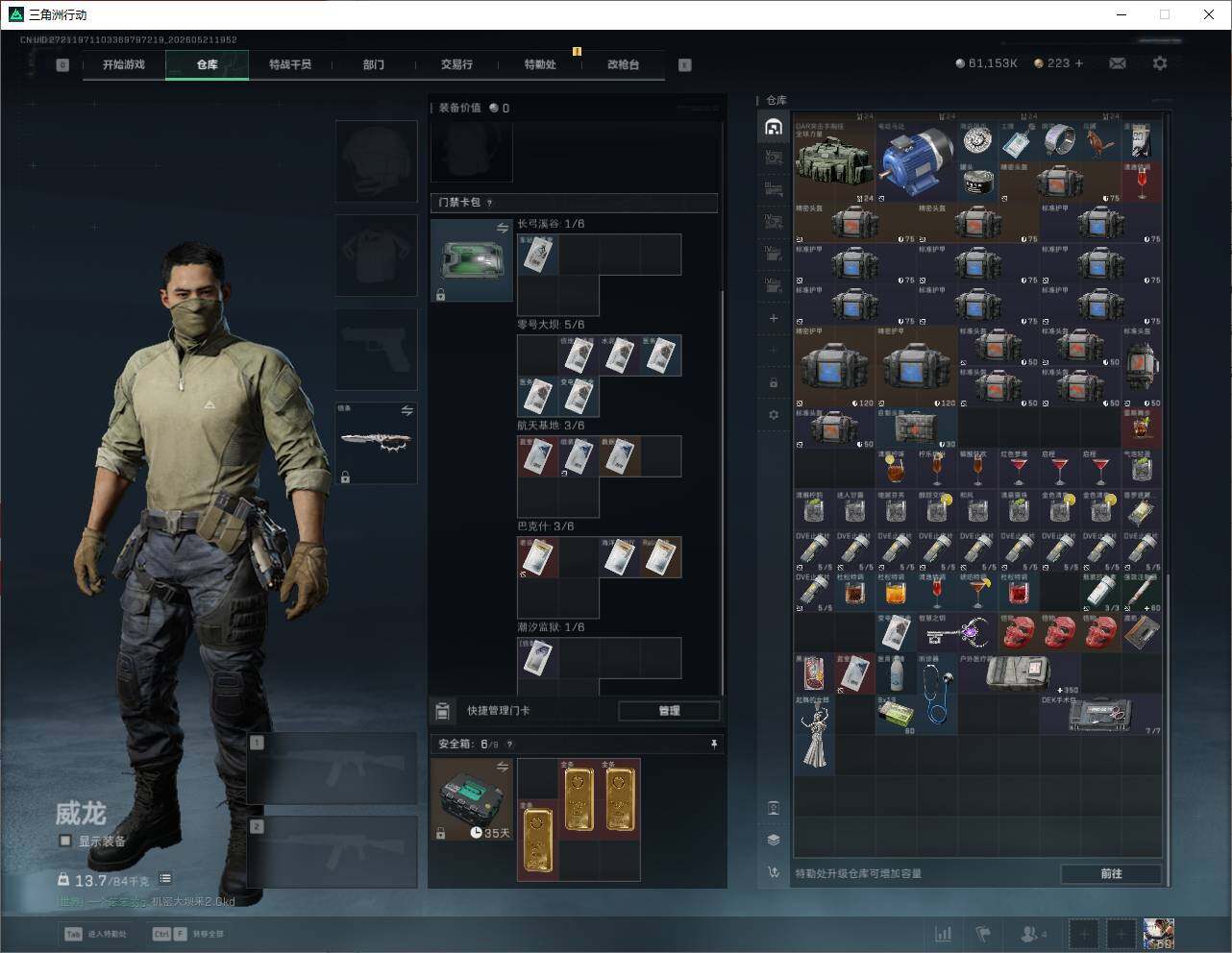
Task: Open the mail inbox icon
Action: pos(1118,63)
